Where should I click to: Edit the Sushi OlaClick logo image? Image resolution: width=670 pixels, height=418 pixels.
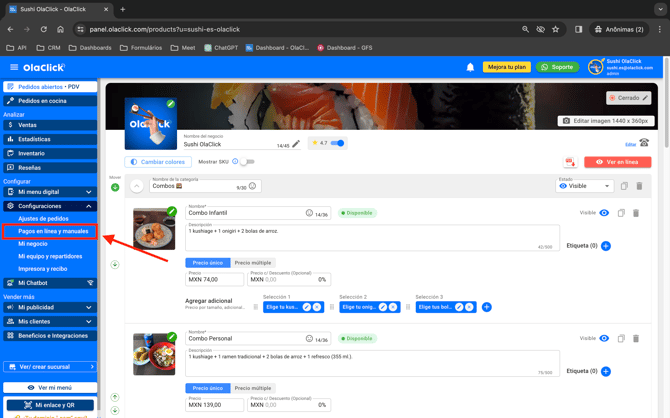pos(170,103)
